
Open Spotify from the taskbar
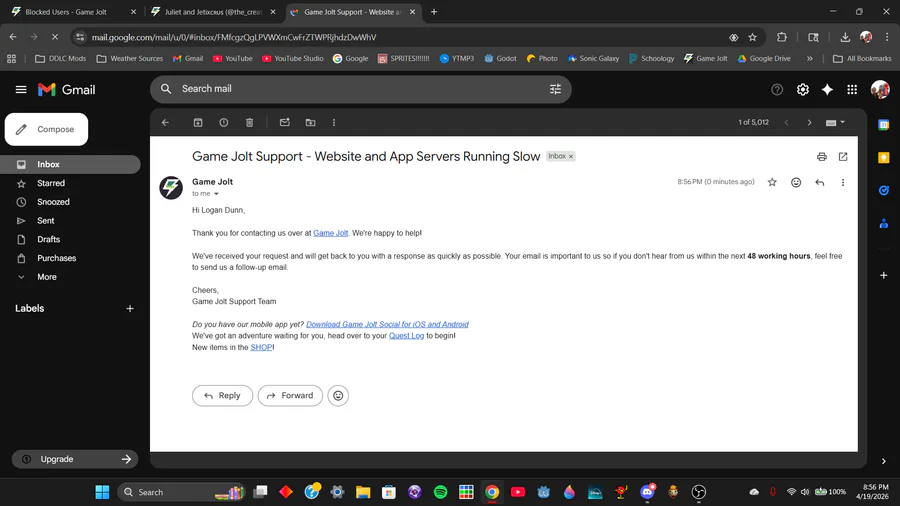[440, 492]
